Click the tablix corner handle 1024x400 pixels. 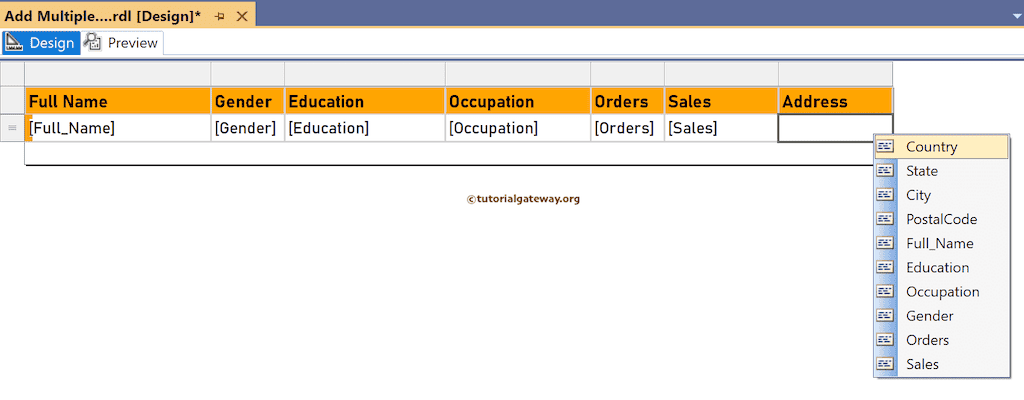[x=12, y=74]
